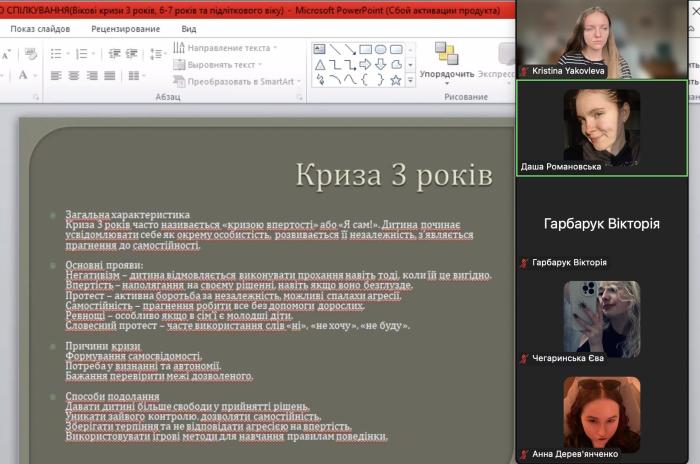
Task: Toggle center text alignment
Action: (75, 76)
